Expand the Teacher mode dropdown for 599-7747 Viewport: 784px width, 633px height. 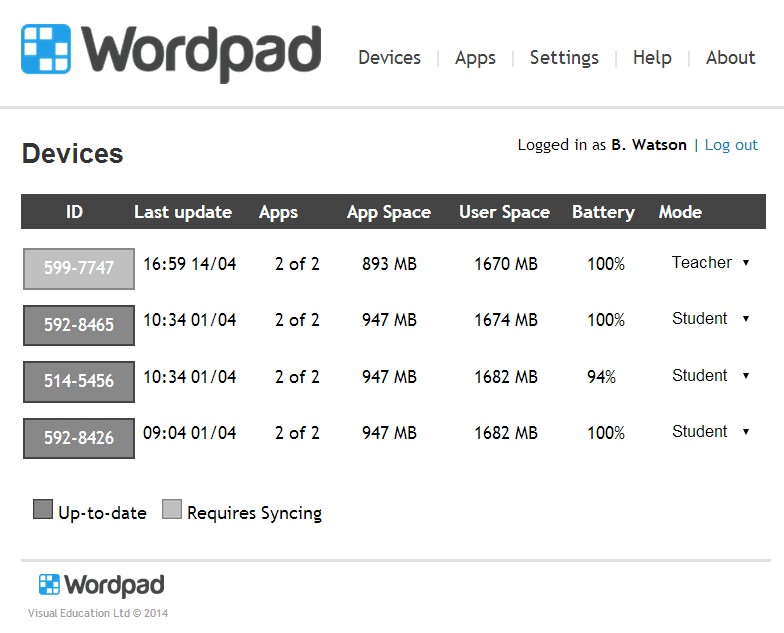(x=710, y=262)
